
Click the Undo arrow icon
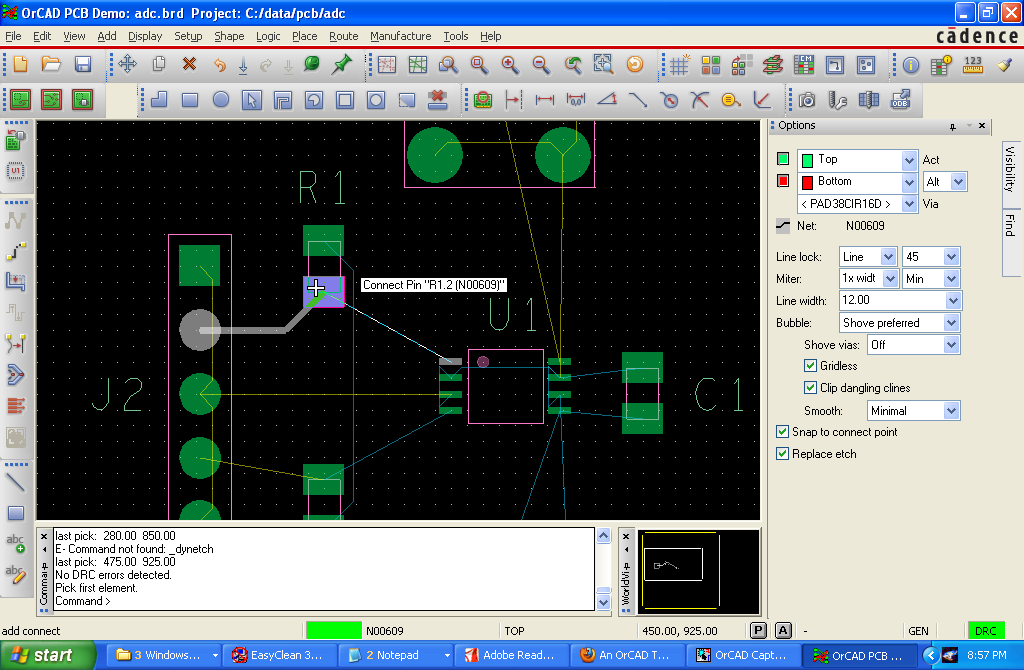tap(219, 65)
